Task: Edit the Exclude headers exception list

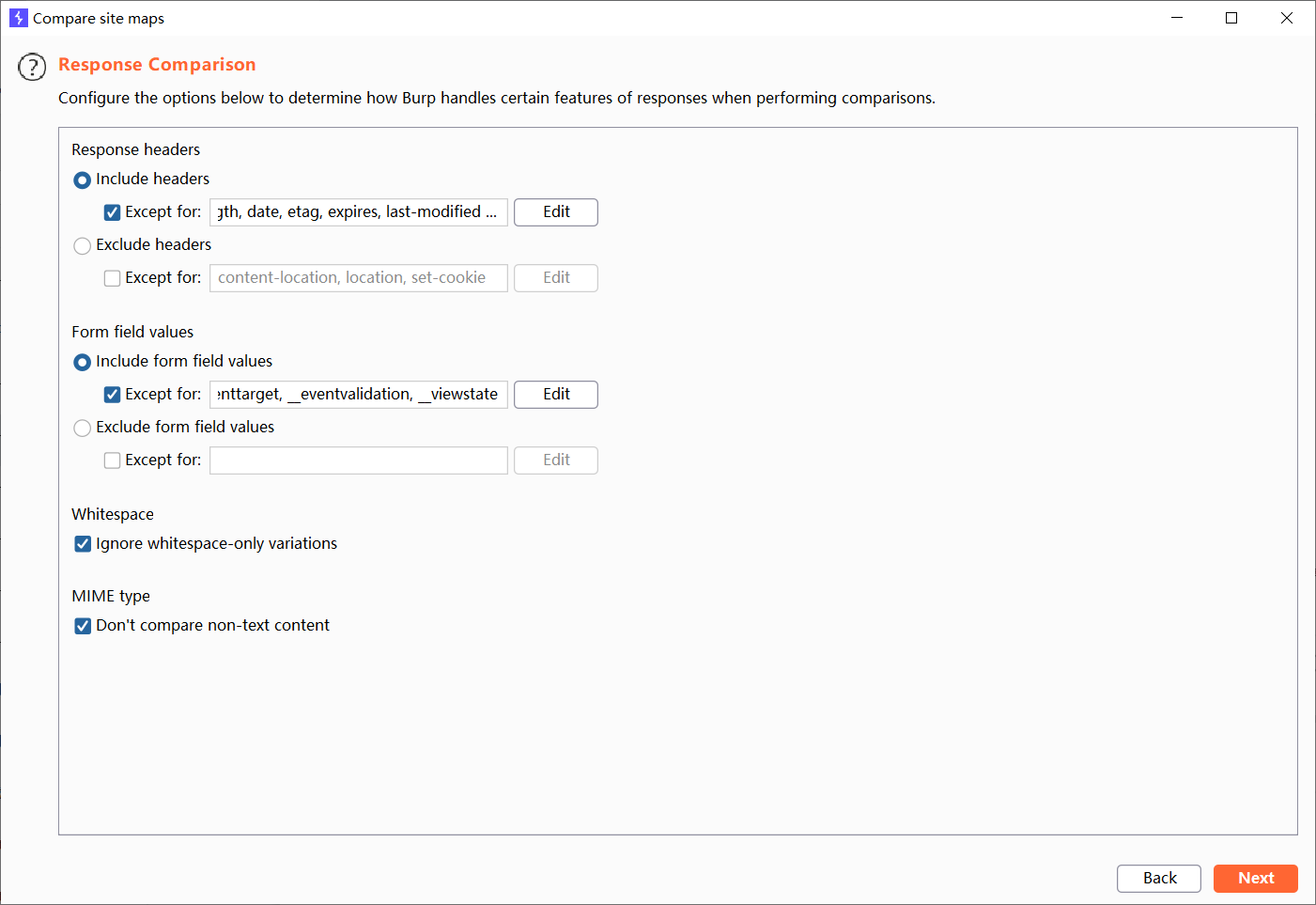Action: (556, 278)
